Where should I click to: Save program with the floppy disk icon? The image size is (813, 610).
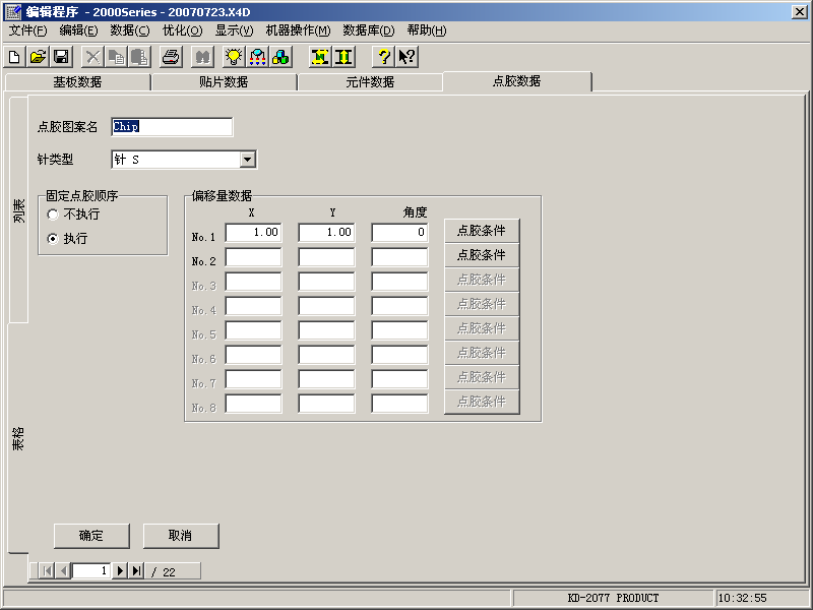pos(61,57)
